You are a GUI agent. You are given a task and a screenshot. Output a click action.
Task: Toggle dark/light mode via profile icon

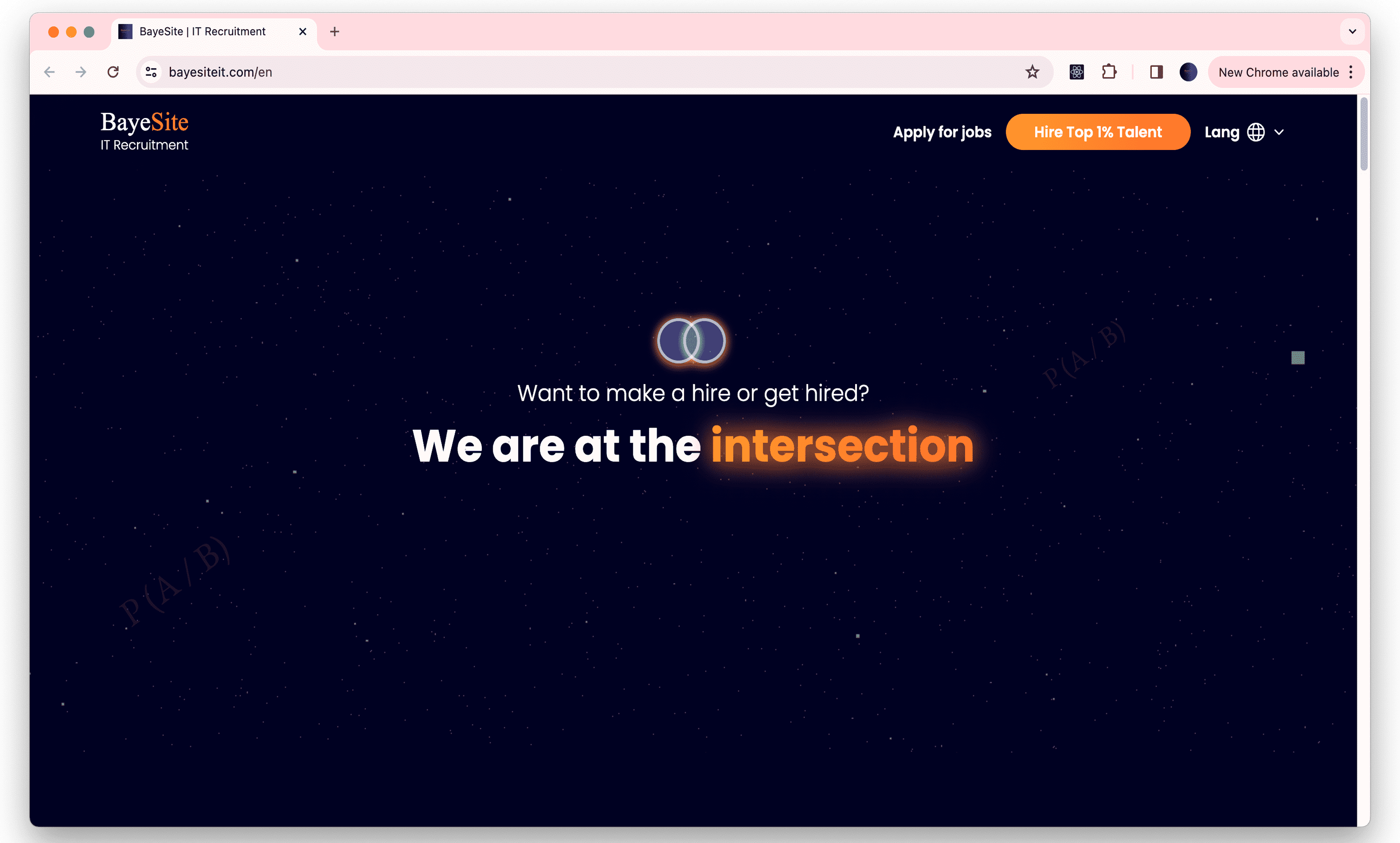coord(1190,71)
